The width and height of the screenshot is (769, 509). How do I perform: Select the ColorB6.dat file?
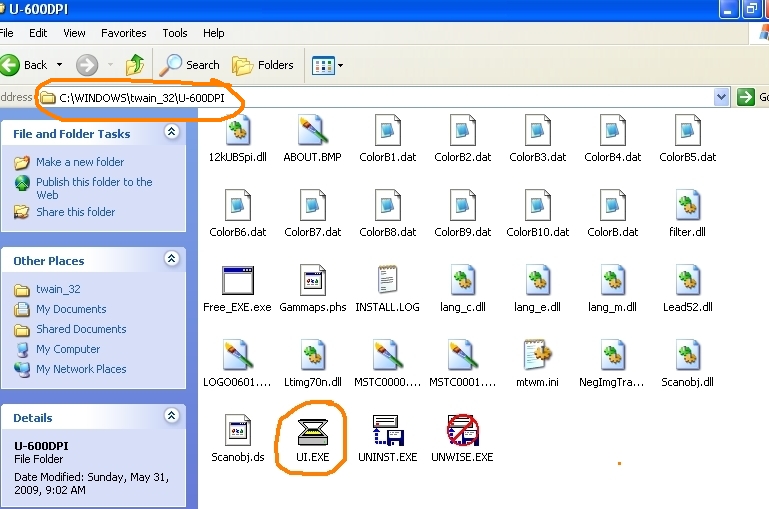coord(238,213)
